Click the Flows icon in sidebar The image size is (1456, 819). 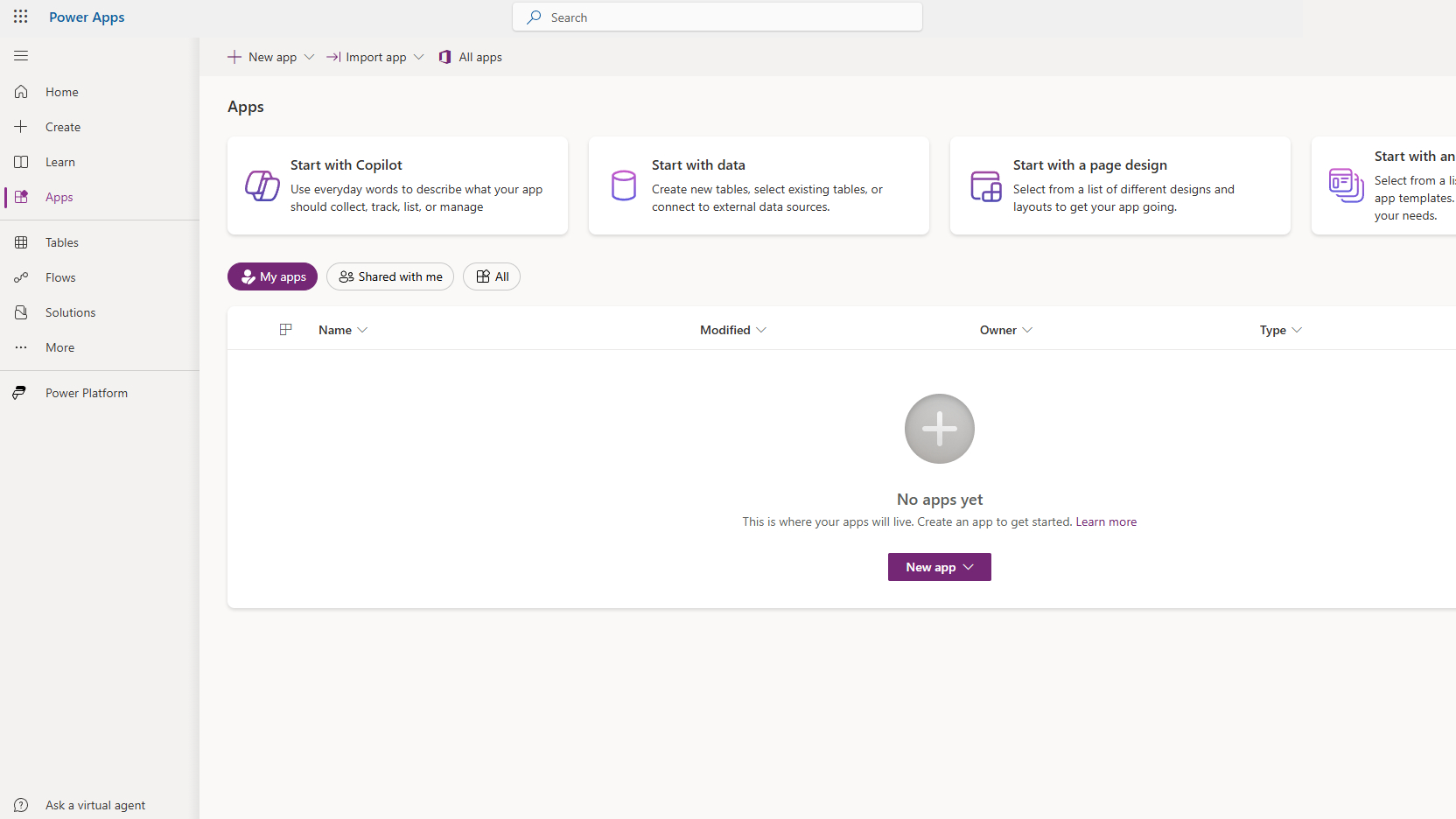(21, 277)
